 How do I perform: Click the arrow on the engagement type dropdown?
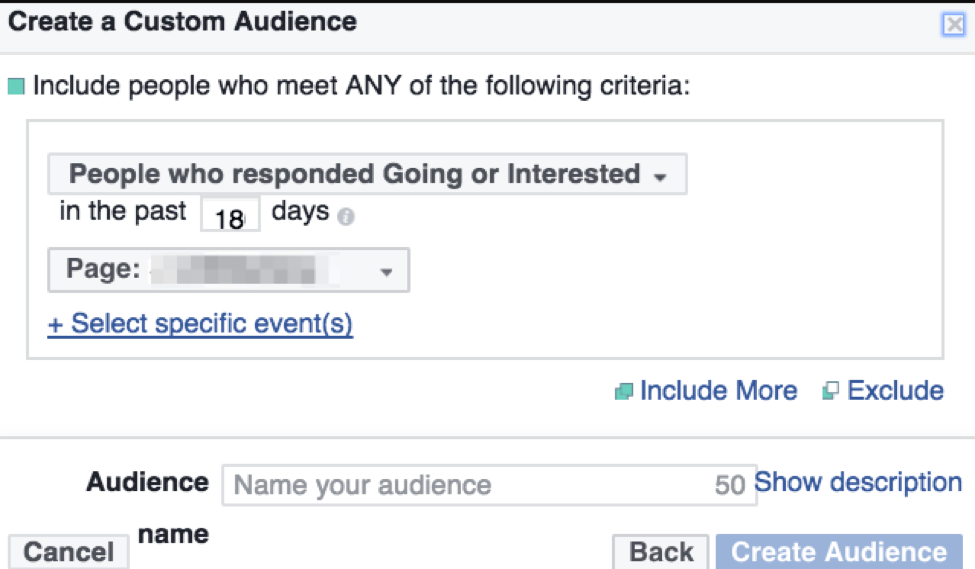[660, 178]
